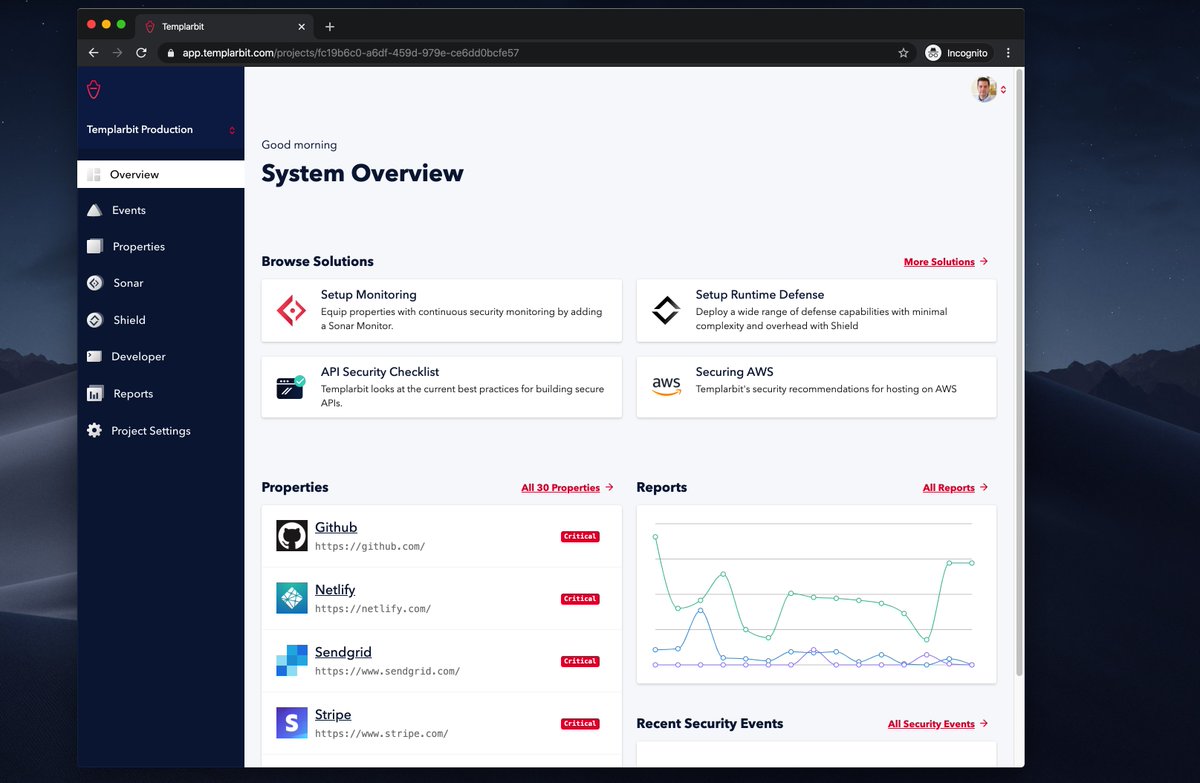Go back with browser back arrow
Viewport: 1200px width, 783px height.
click(x=93, y=53)
